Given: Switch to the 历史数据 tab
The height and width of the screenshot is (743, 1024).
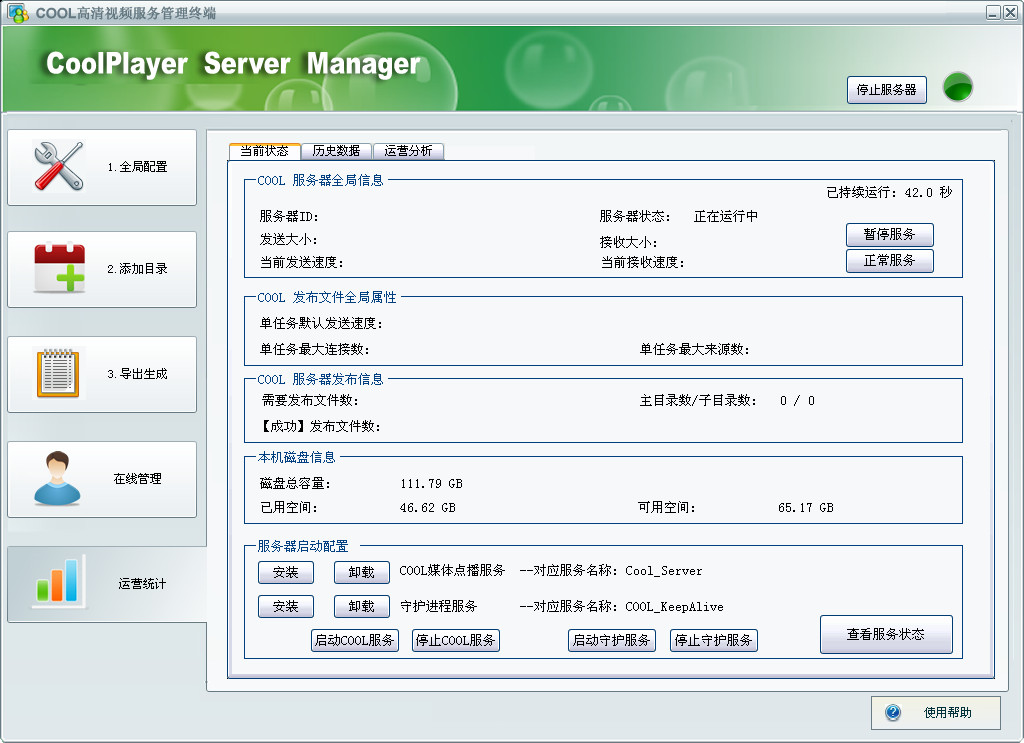Looking at the screenshot, I should coord(336,151).
